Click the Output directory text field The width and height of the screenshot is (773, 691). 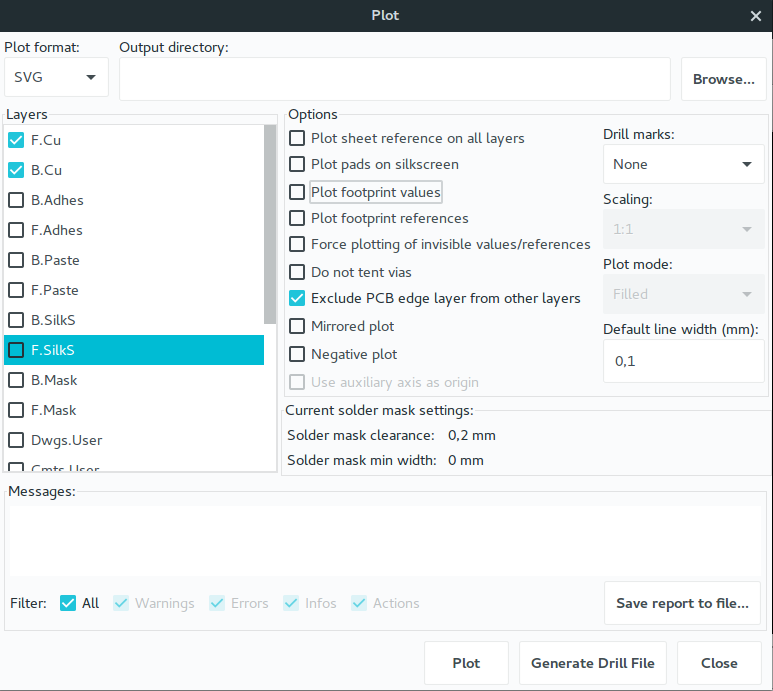pyautogui.click(x=394, y=79)
